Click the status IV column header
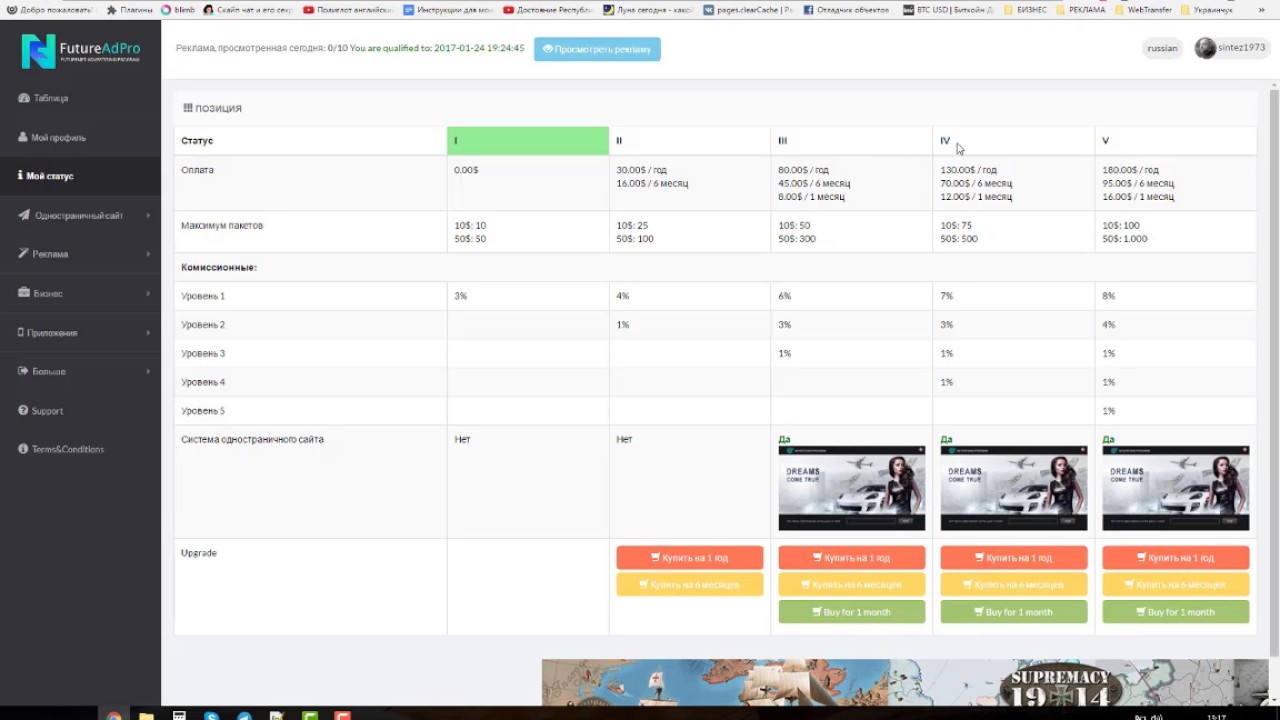The image size is (1280, 720). point(1014,141)
